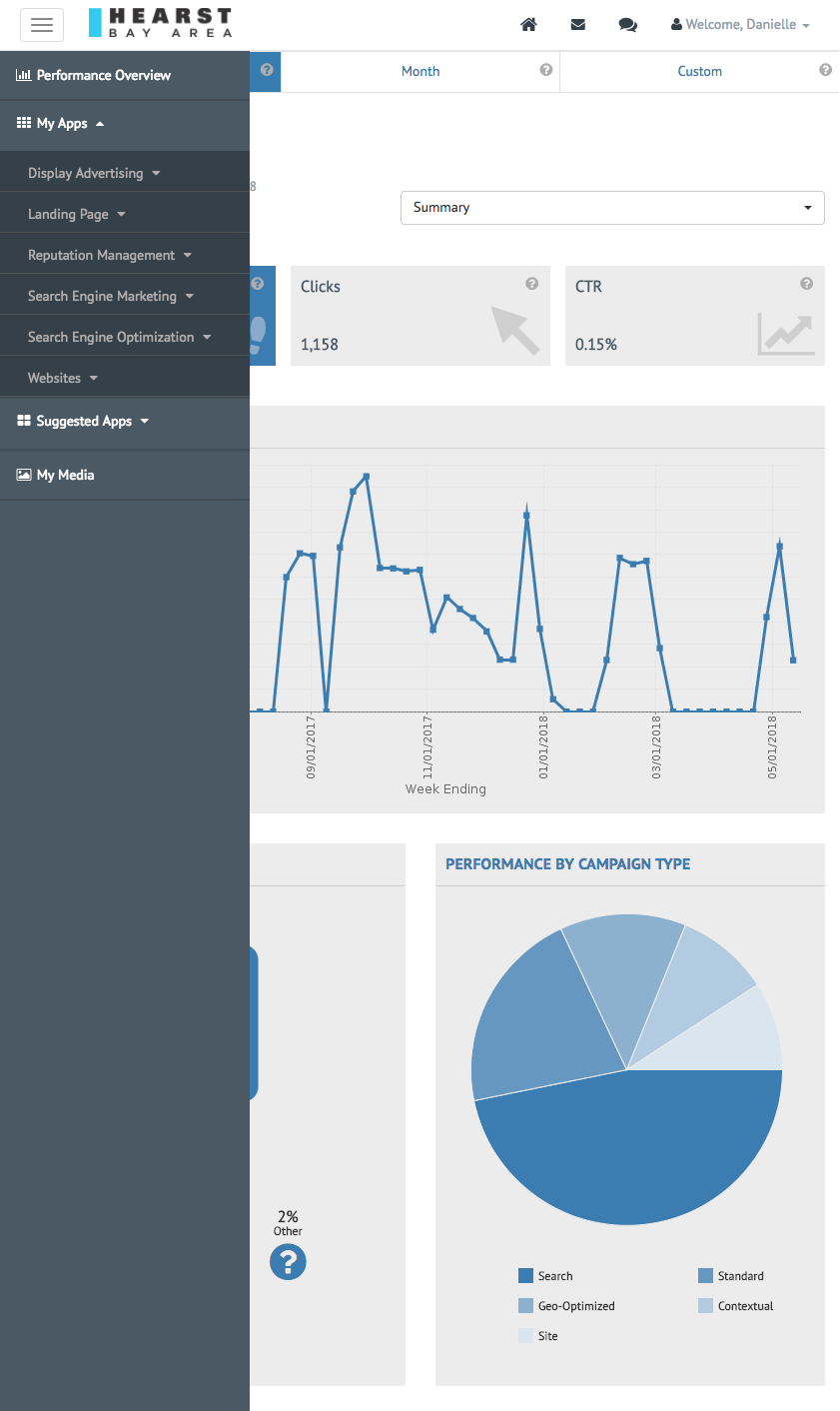Expand Suggested Apps menu
The height and width of the screenshot is (1411, 840).
(x=125, y=422)
